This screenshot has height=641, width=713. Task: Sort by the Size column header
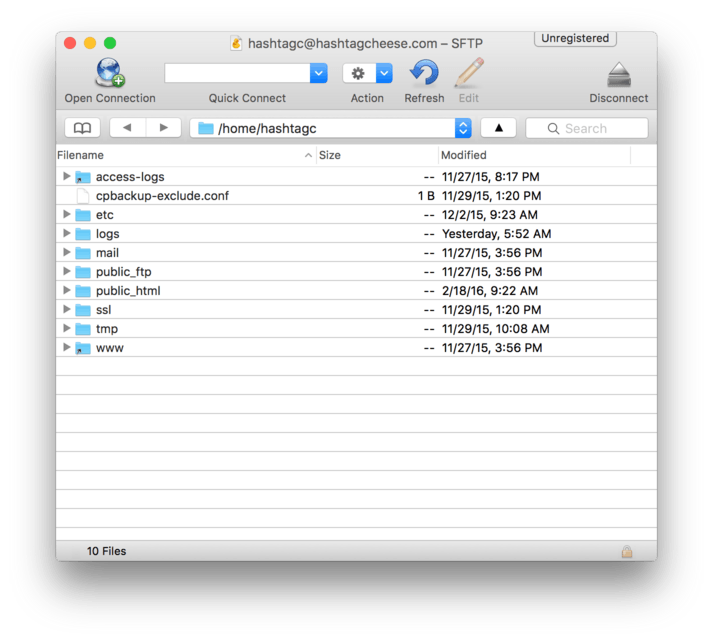point(377,155)
